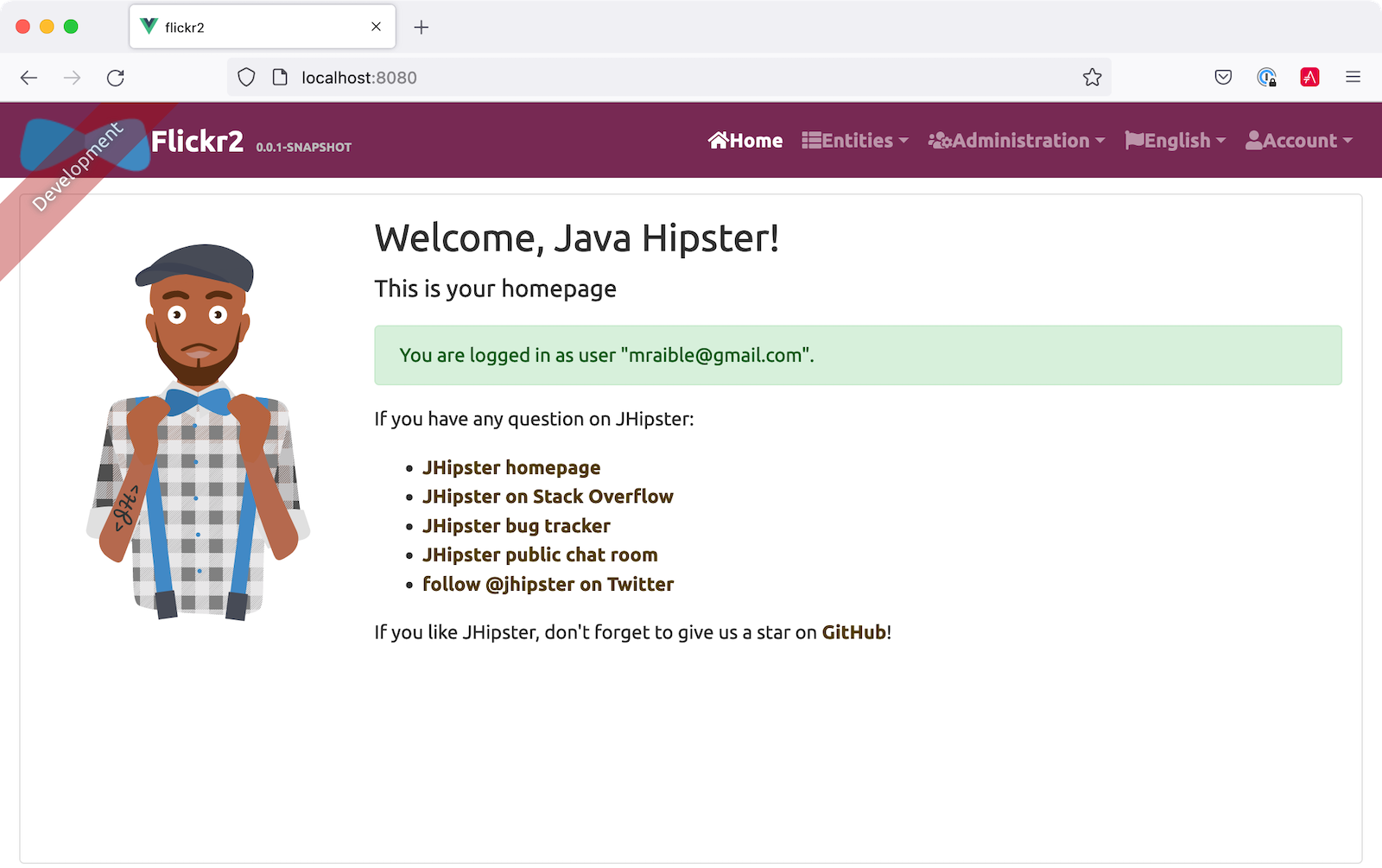Open the Firefox hamburger menu
1382x868 pixels.
click(1353, 78)
